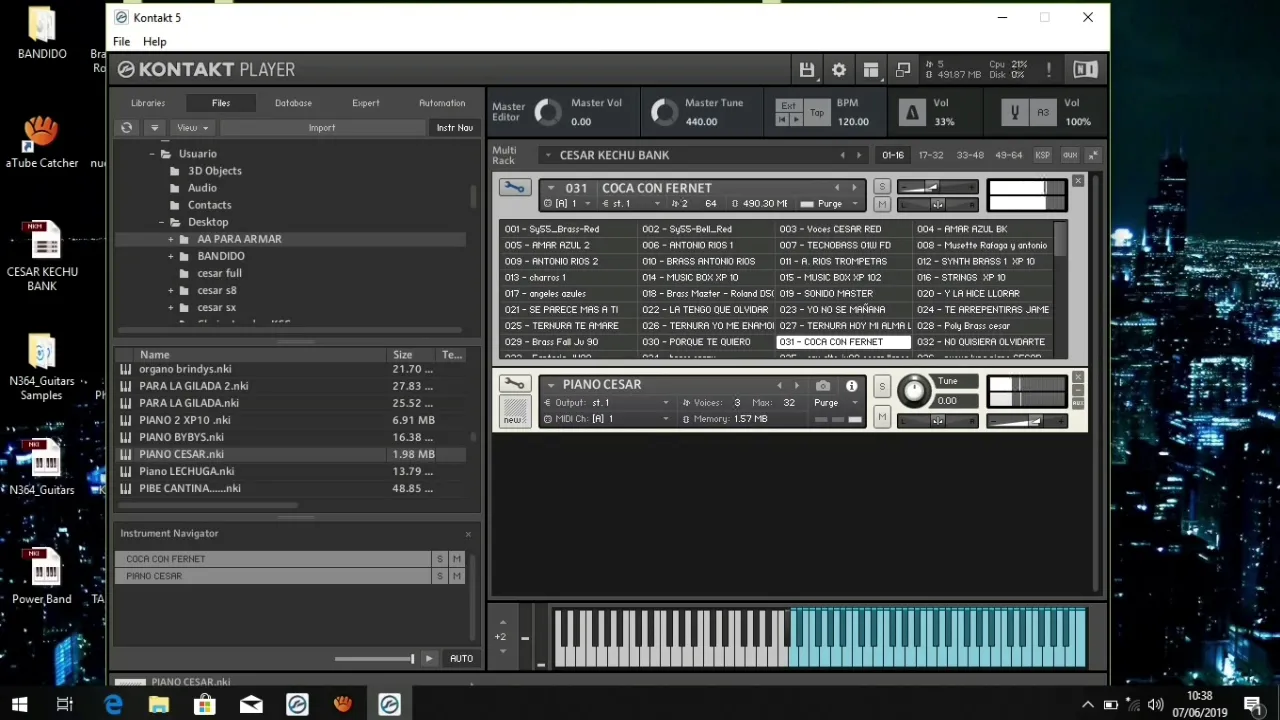The image size is (1280, 720).
Task: Toggle the AUTO preview button
Action: click(461, 659)
